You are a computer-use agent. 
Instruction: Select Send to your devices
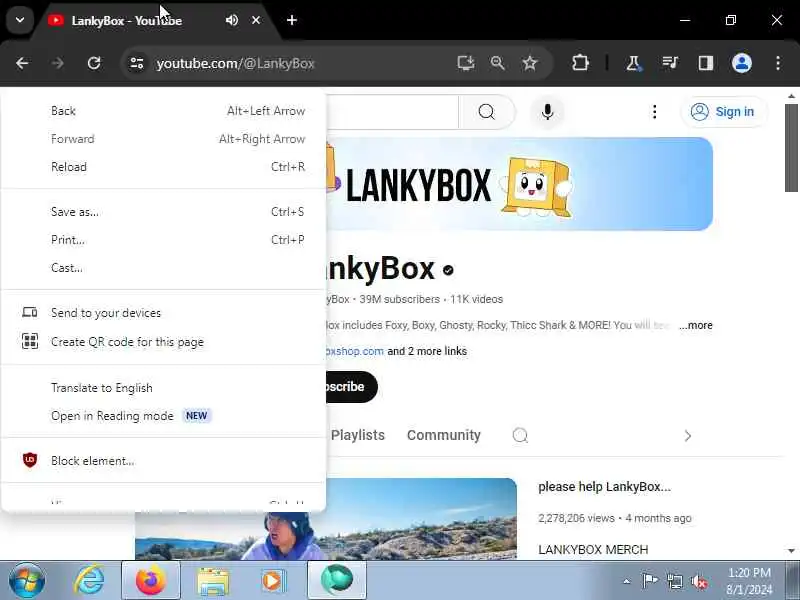(163, 313)
